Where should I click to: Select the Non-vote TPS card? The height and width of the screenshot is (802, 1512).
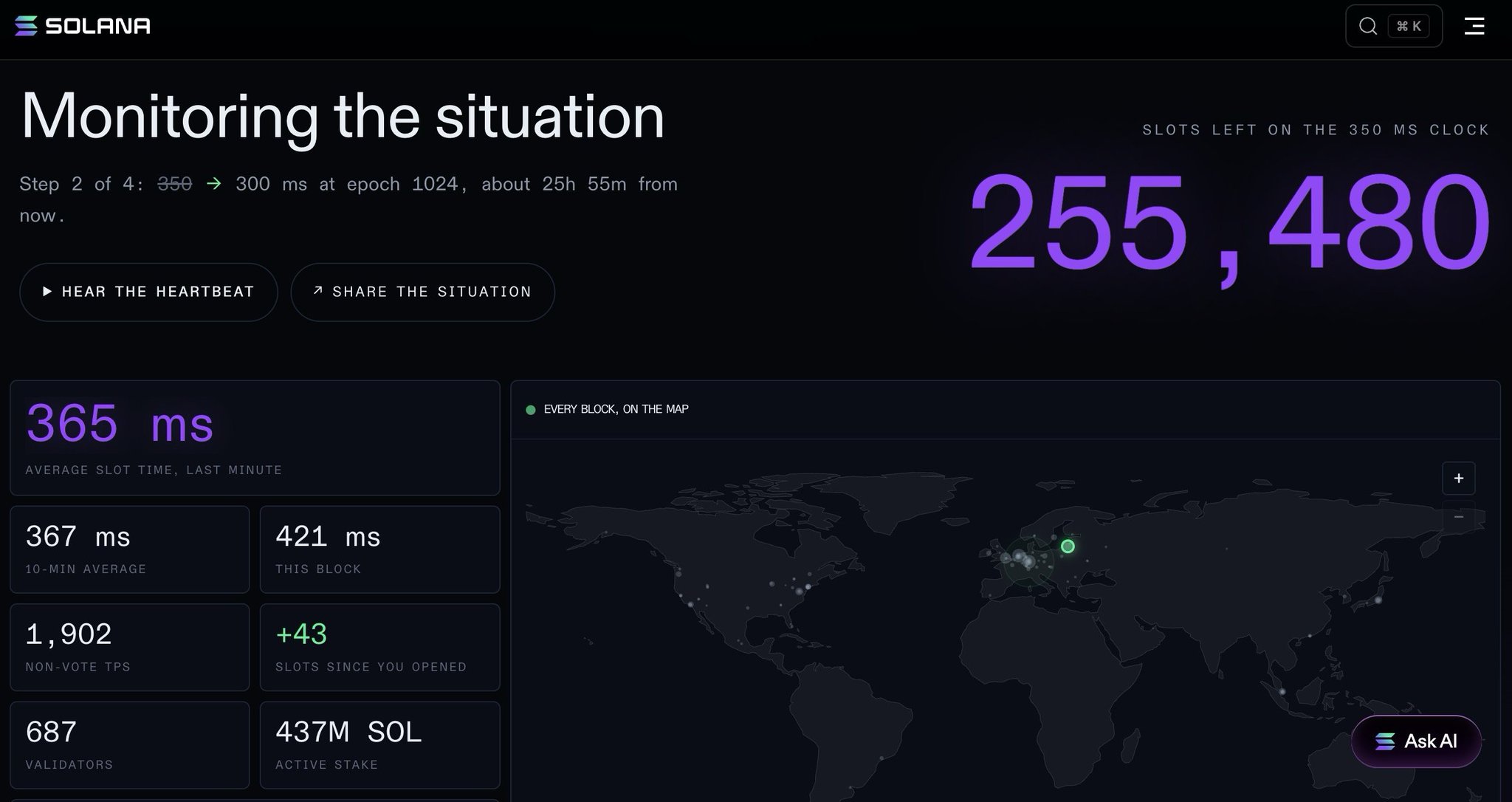[130, 648]
